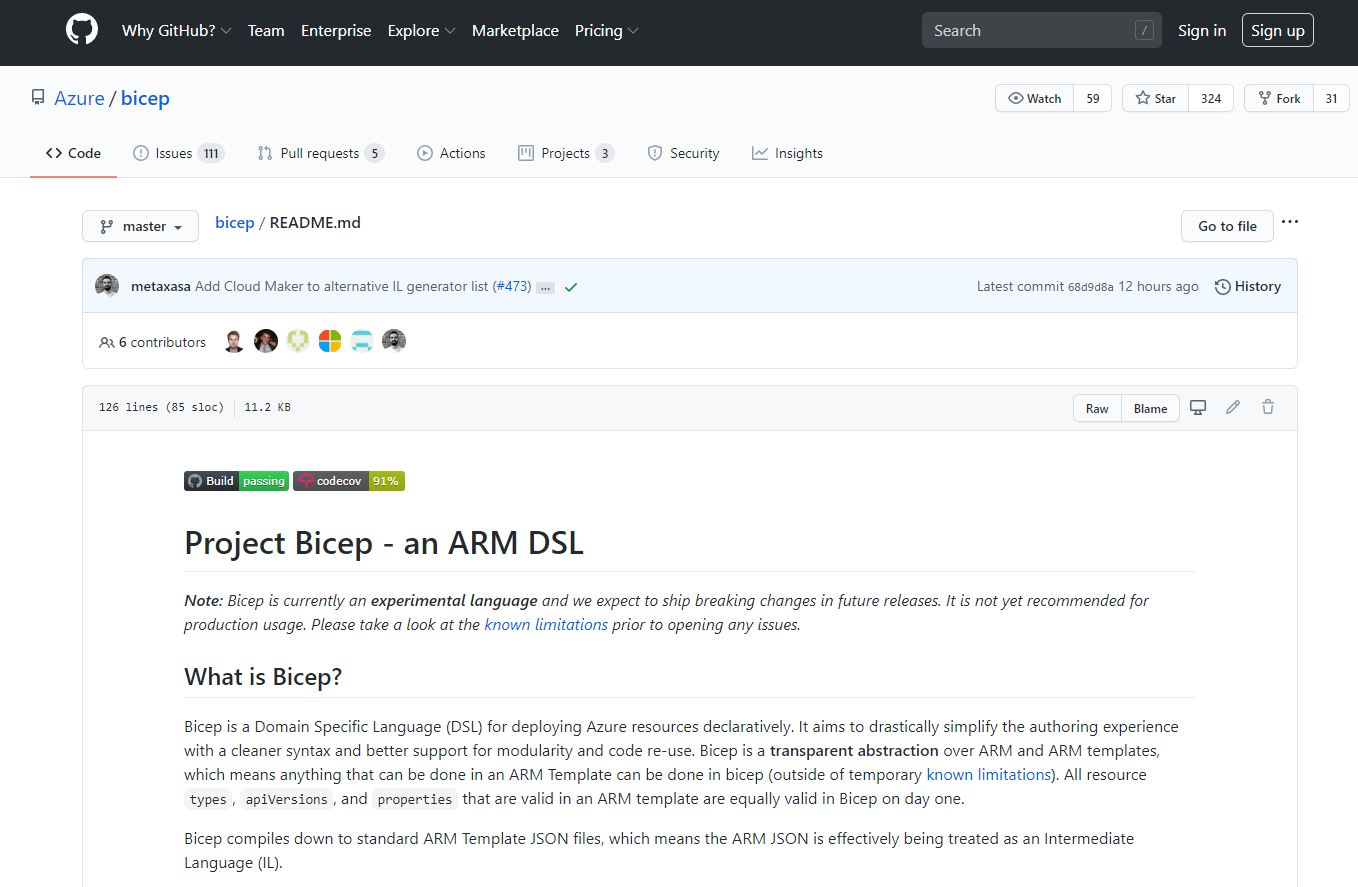Click the slash shortcut icon in search
The width and height of the screenshot is (1358, 887).
pos(1144,31)
